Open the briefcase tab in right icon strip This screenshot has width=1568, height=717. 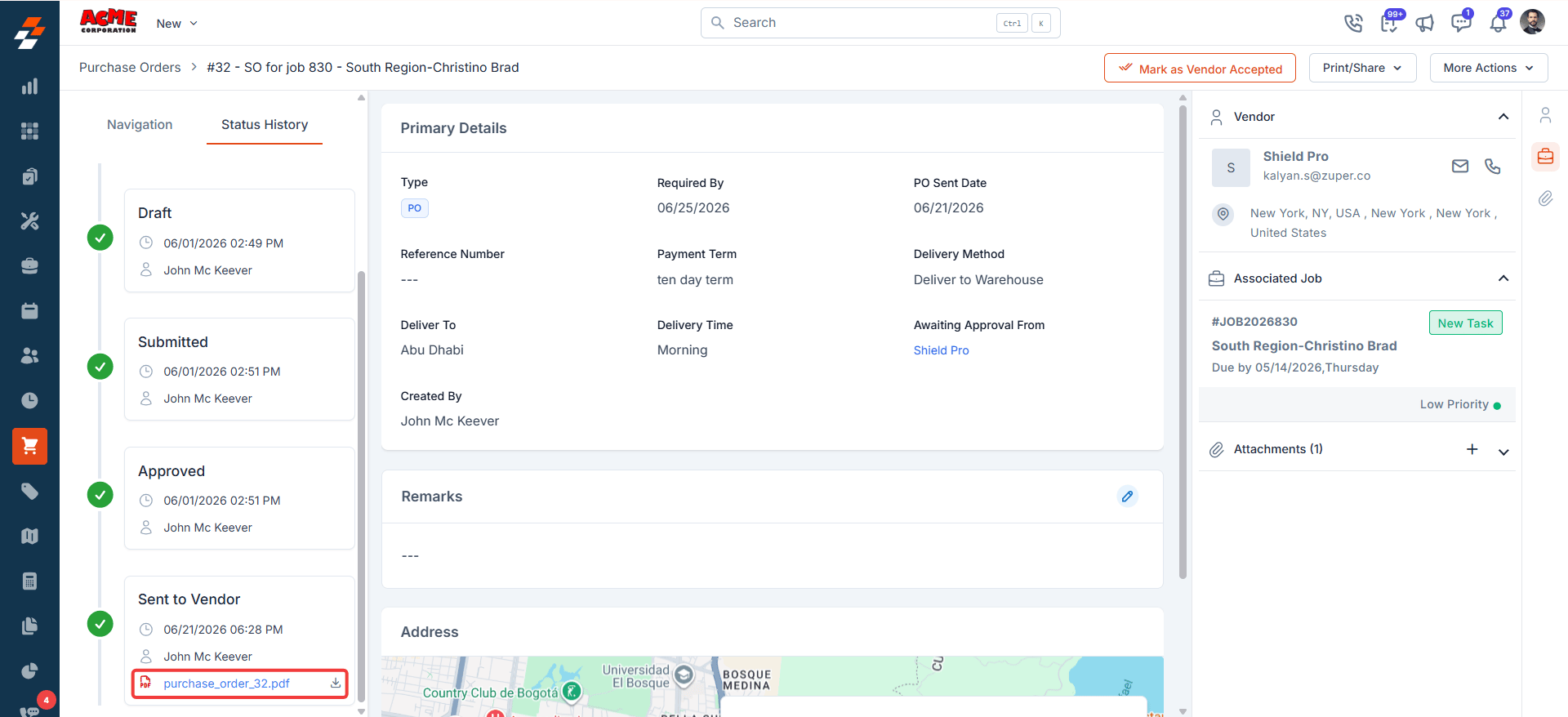[x=1545, y=156]
